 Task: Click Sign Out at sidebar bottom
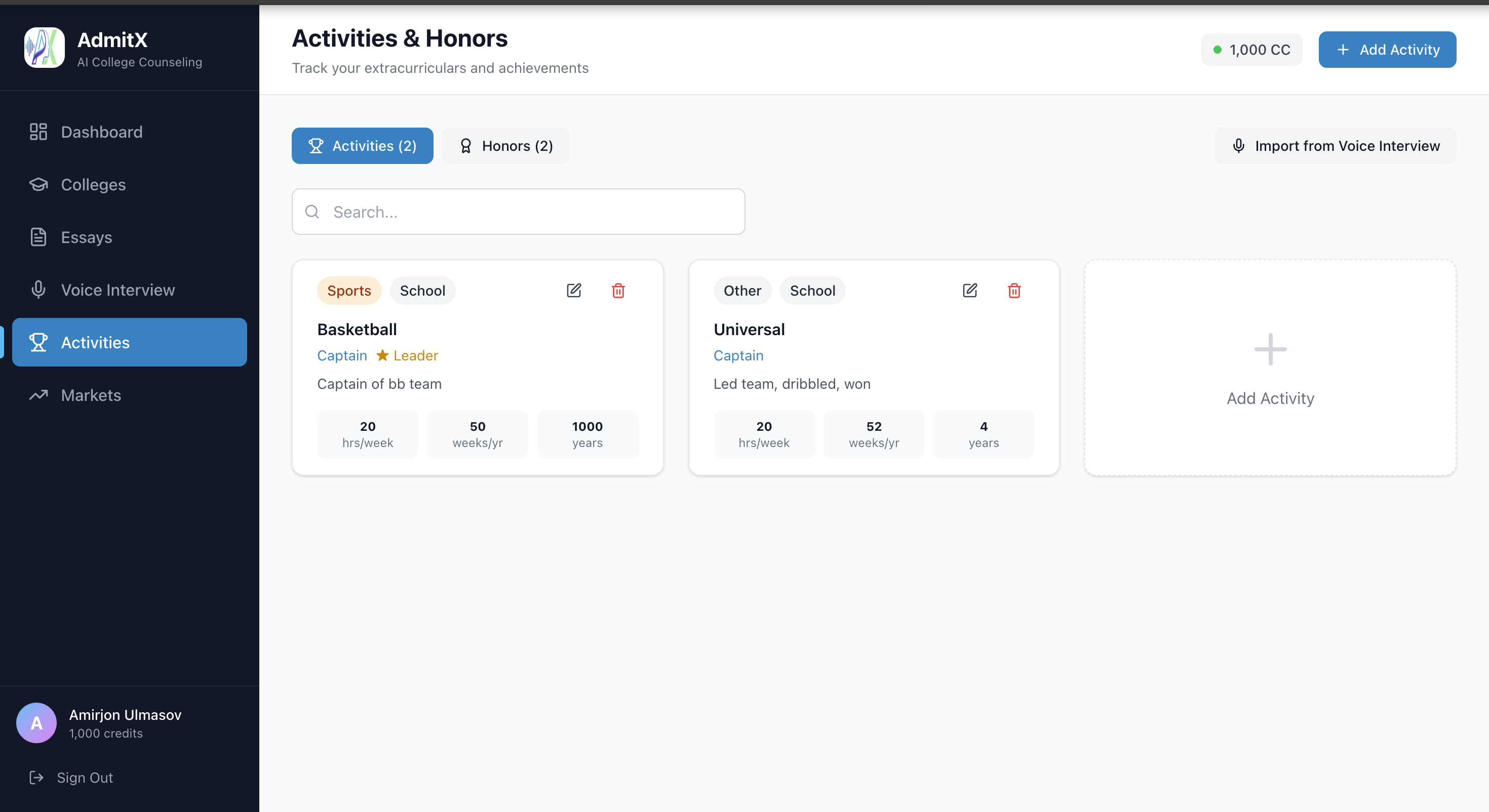[x=85, y=778]
